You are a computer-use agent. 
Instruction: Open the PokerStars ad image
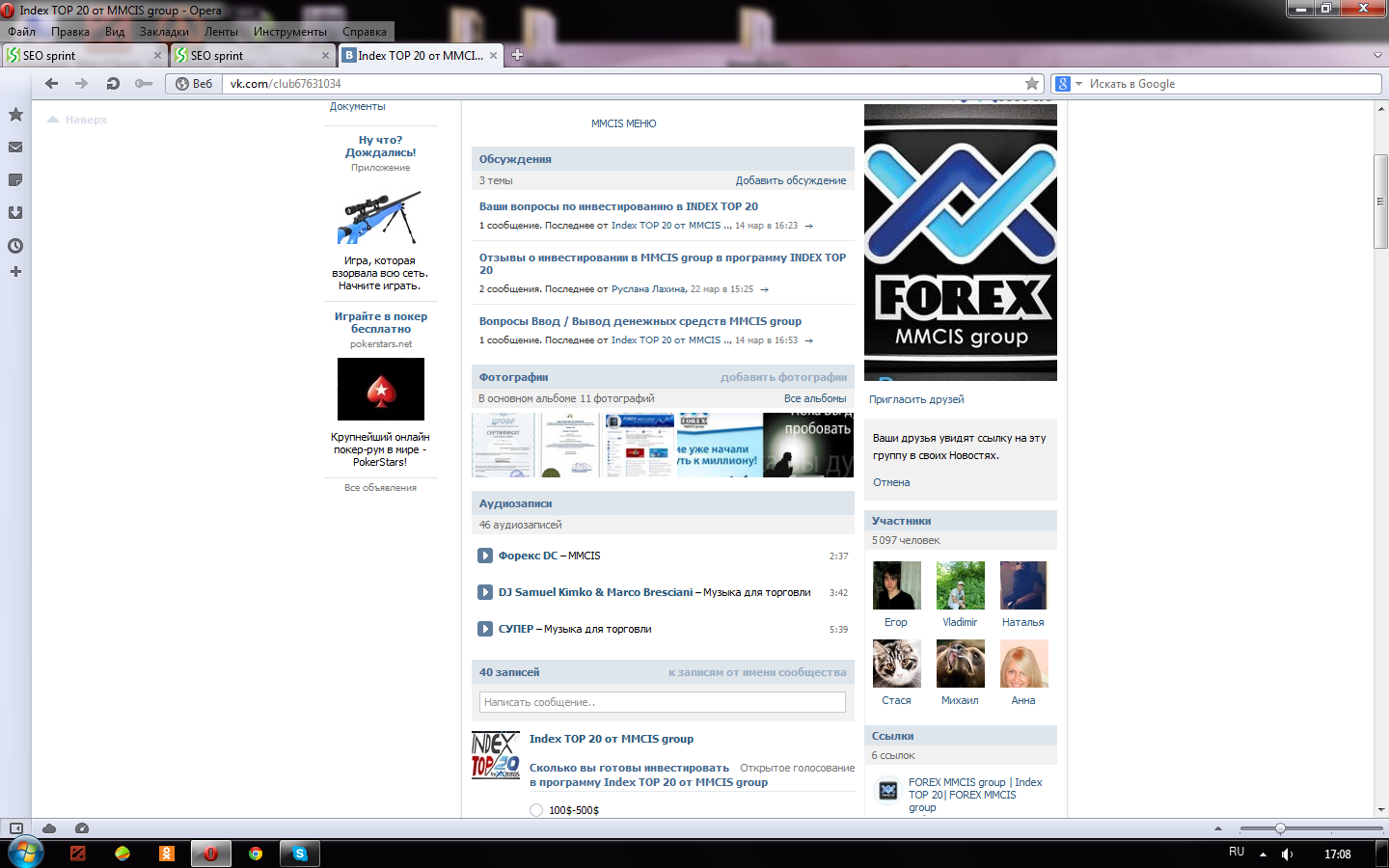[x=381, y=389]
